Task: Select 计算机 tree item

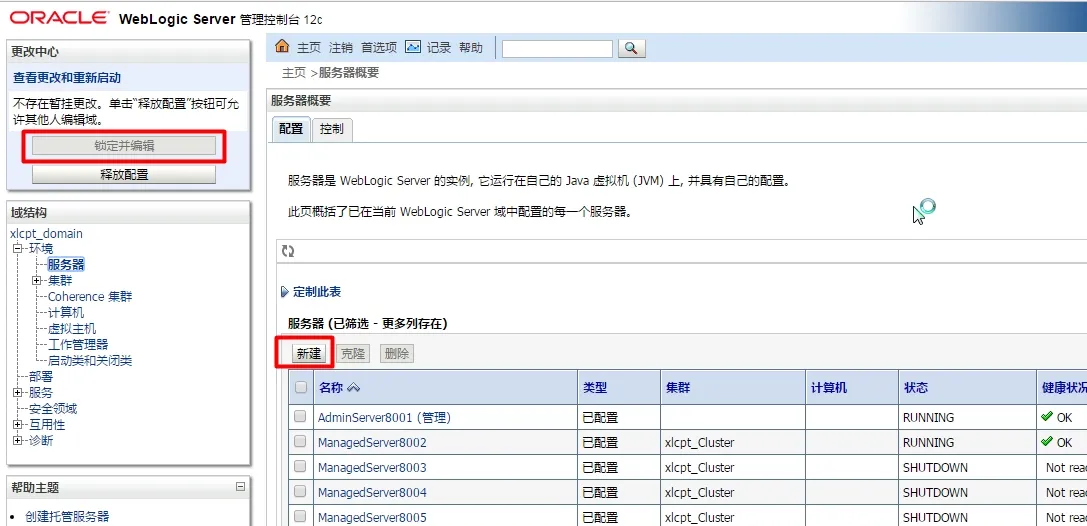Action: [66, 313]
